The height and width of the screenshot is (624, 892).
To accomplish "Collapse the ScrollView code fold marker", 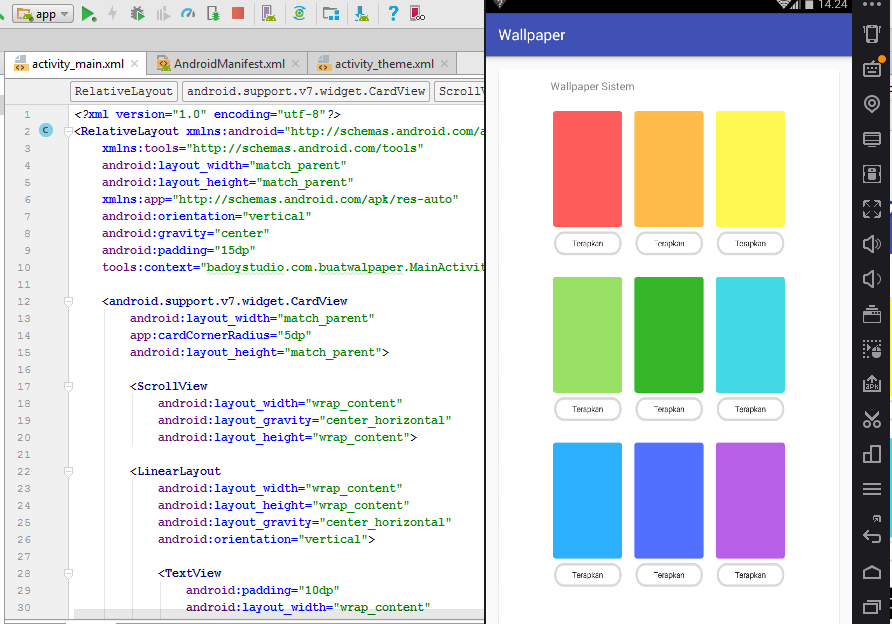I will coord(68,386).
